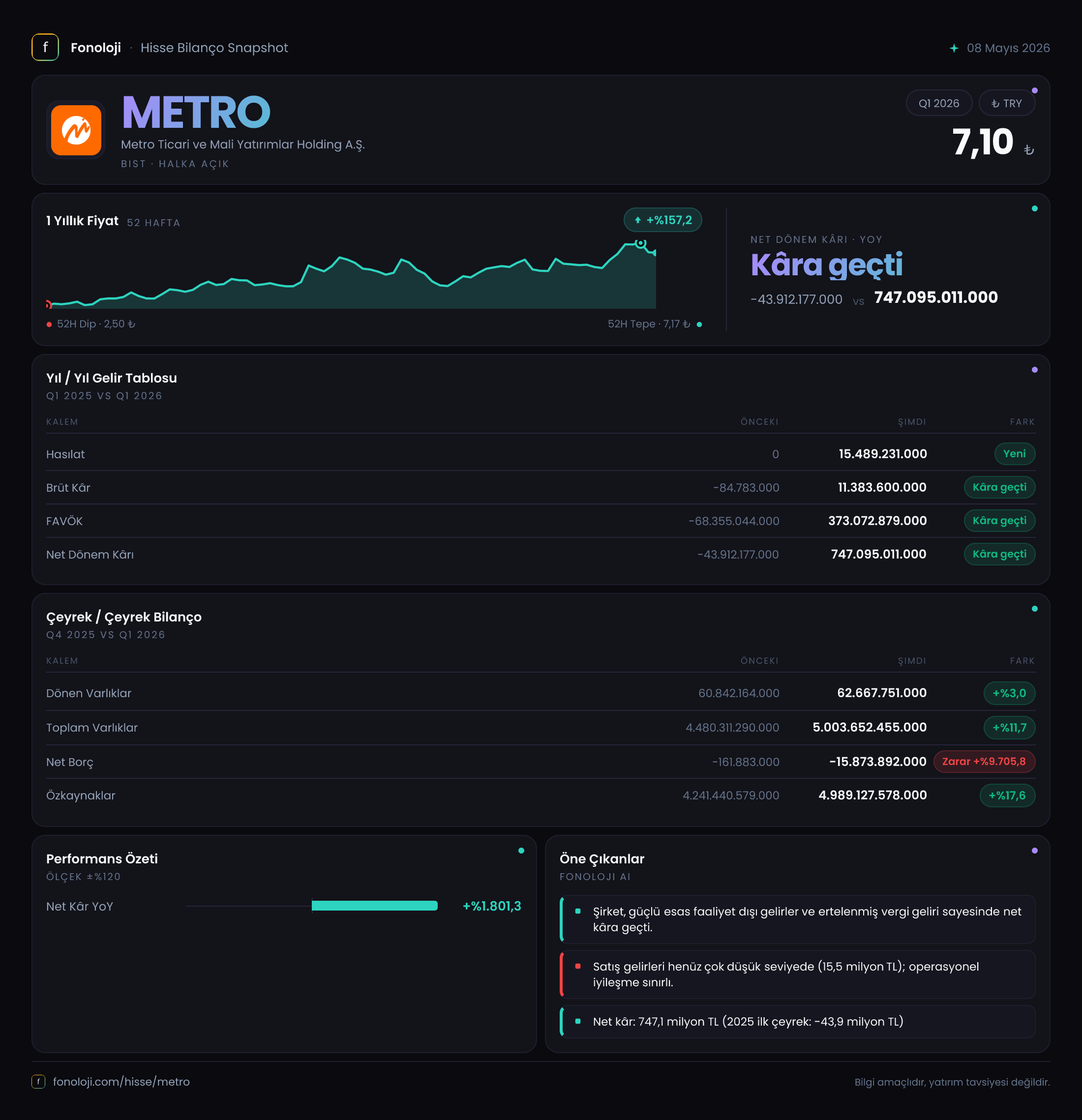Click the 52H Tepe · 7,17 label

point(649,324)
